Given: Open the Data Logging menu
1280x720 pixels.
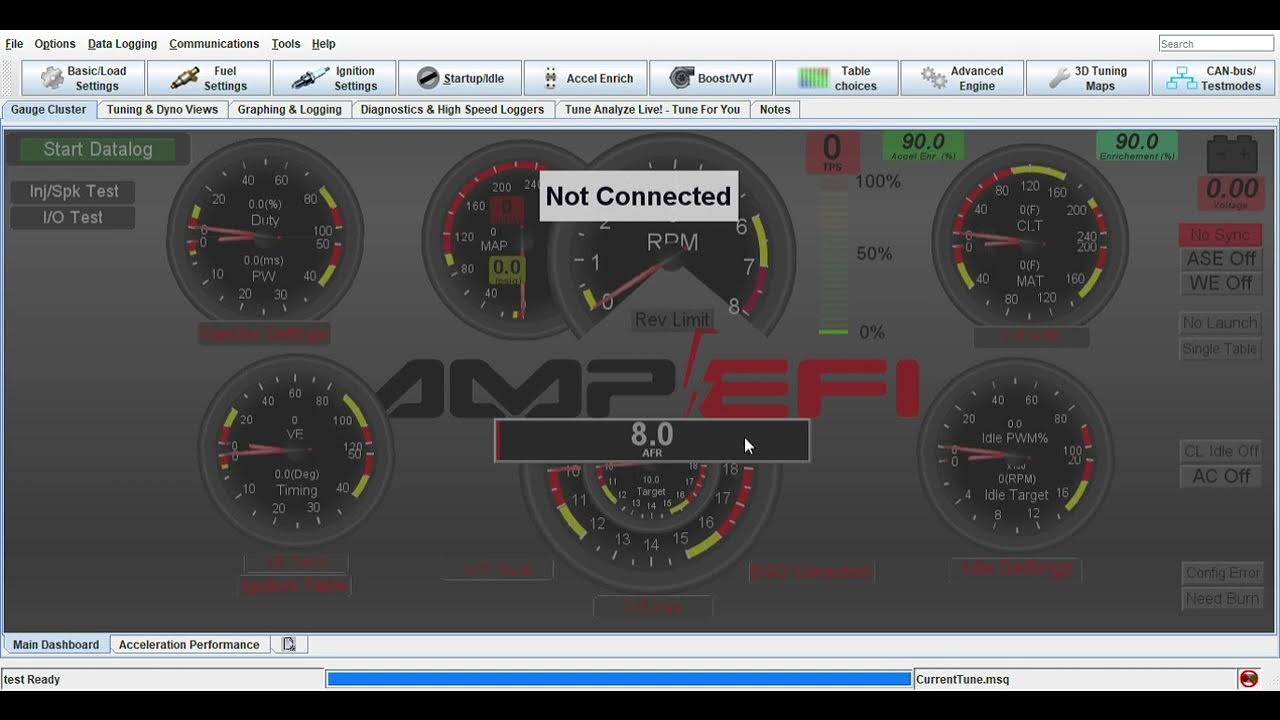Looking at the screenshot, I should [122, 44].
